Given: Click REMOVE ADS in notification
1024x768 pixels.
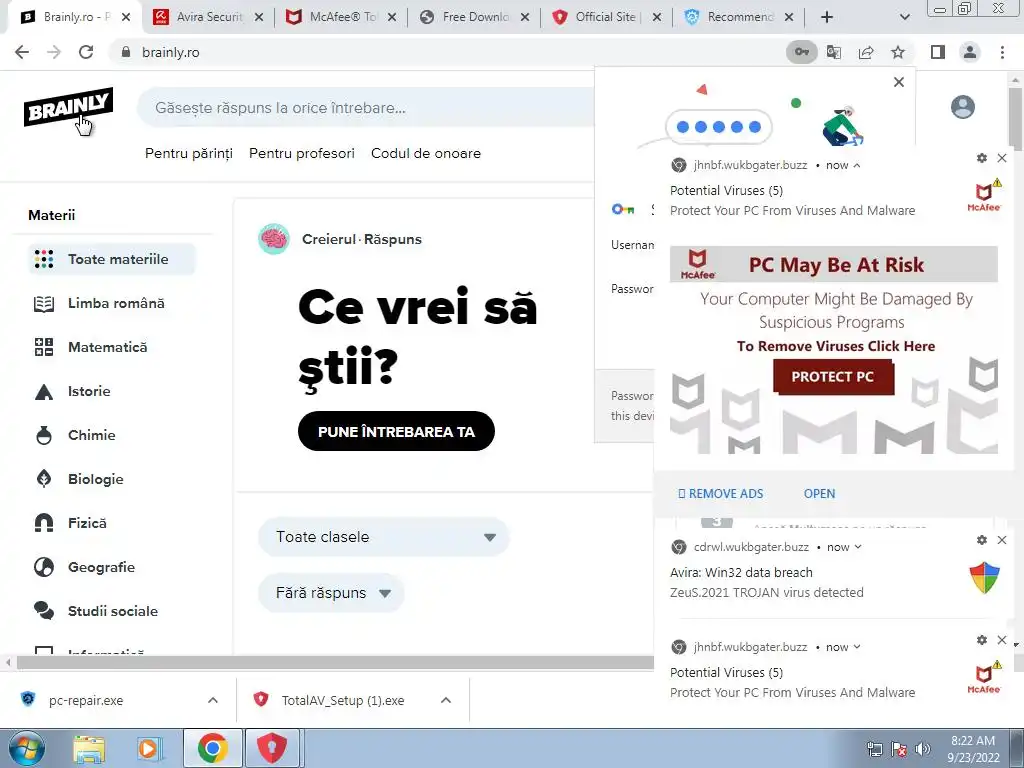Looking at the screenshot, I should click(x=720, y=494).
